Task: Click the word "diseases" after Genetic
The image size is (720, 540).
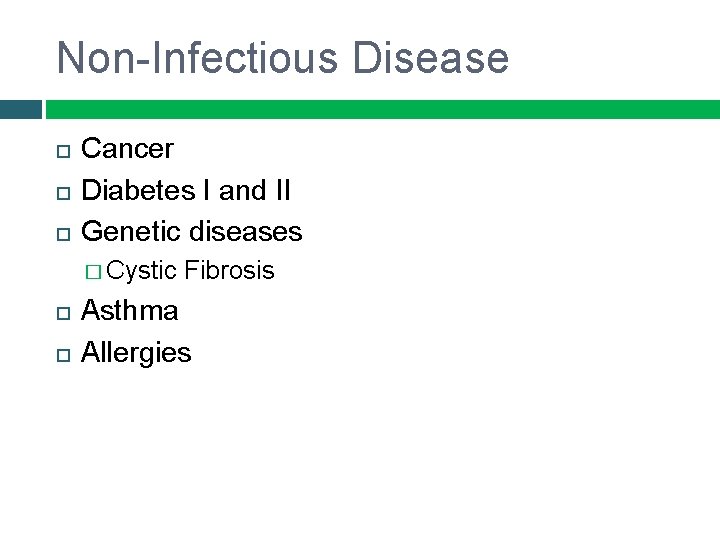Action: (248, 231)
